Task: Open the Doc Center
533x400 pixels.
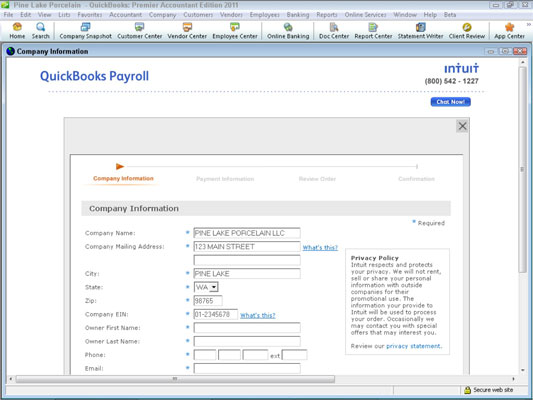Action: click(x=334, y=31)
